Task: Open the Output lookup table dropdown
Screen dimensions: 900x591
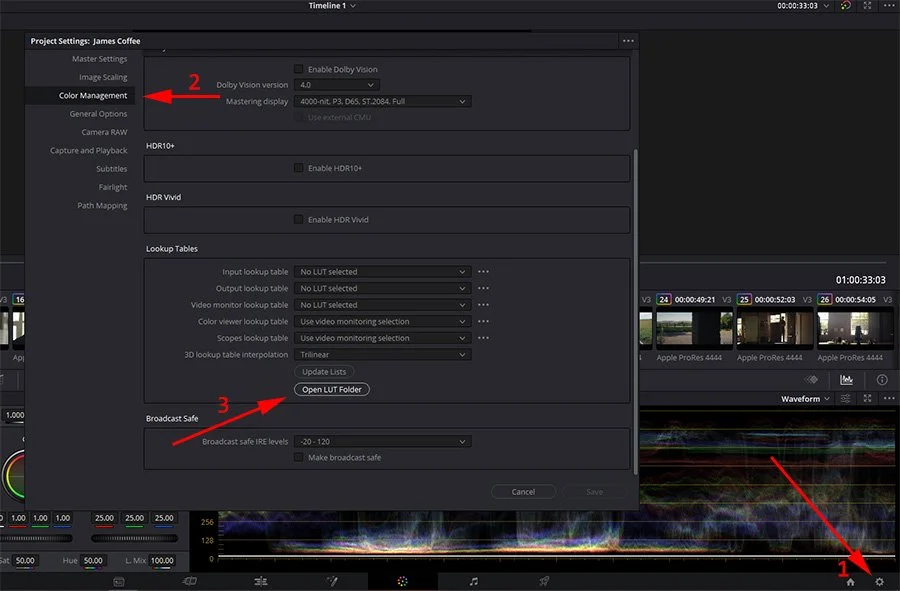Action: (382, 288)
